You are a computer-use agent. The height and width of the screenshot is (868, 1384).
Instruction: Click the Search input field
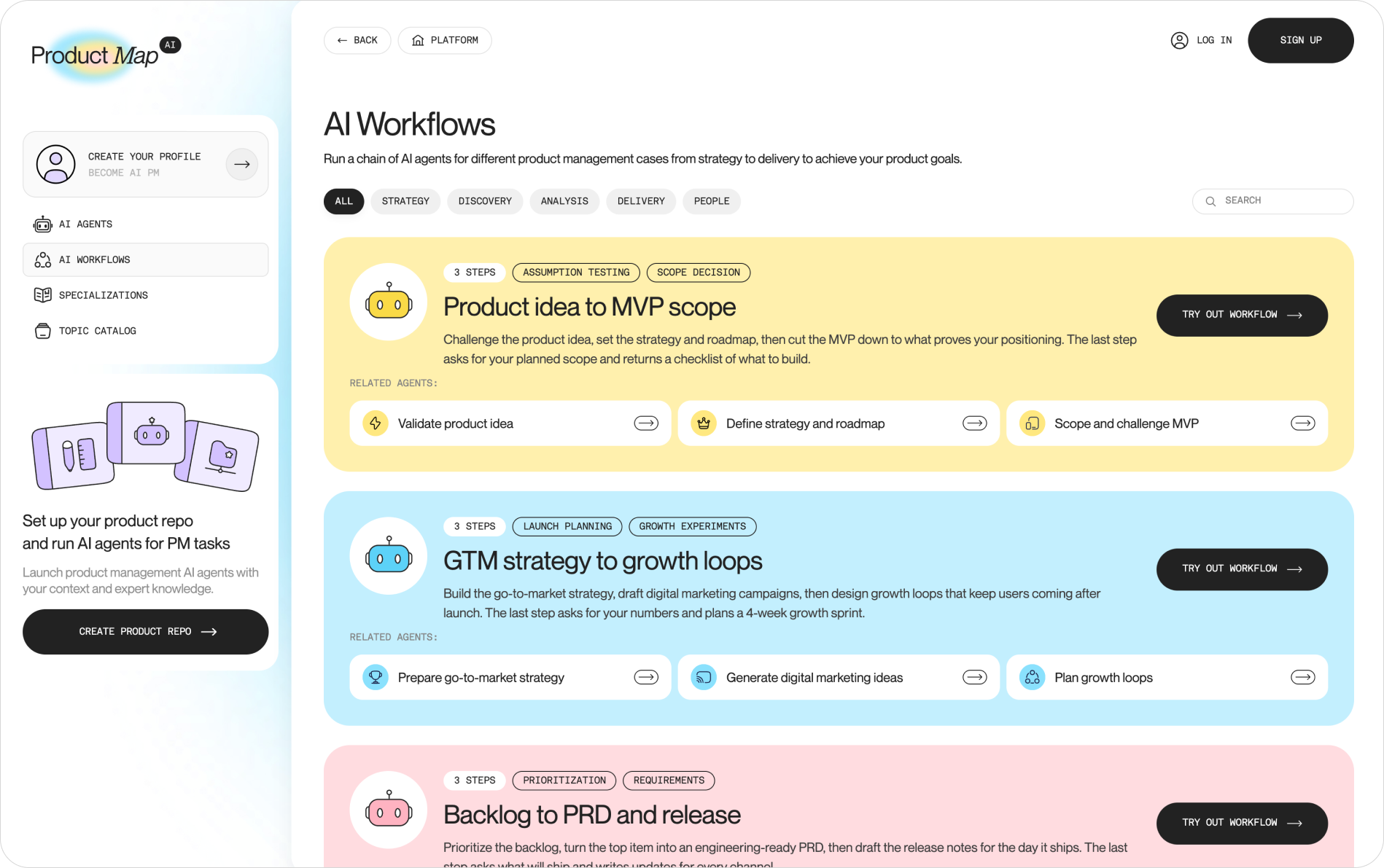[1273, 201]
